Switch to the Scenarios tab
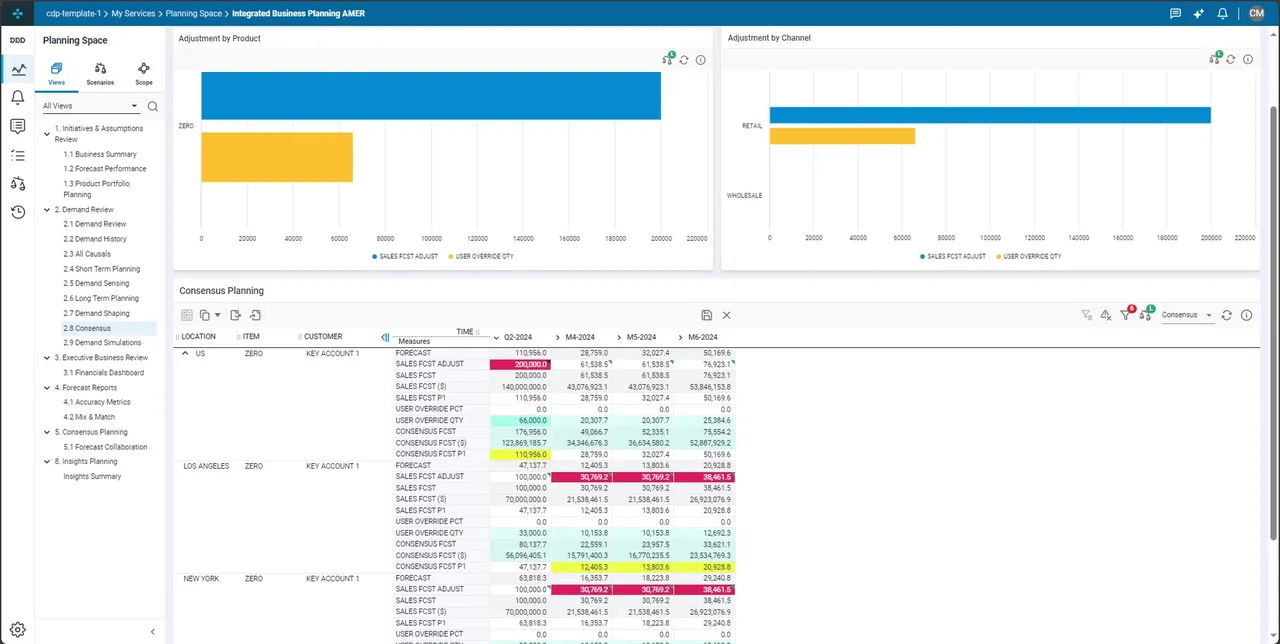The height and width of the screenshot is (644, 1280). [x=100, y=74]
